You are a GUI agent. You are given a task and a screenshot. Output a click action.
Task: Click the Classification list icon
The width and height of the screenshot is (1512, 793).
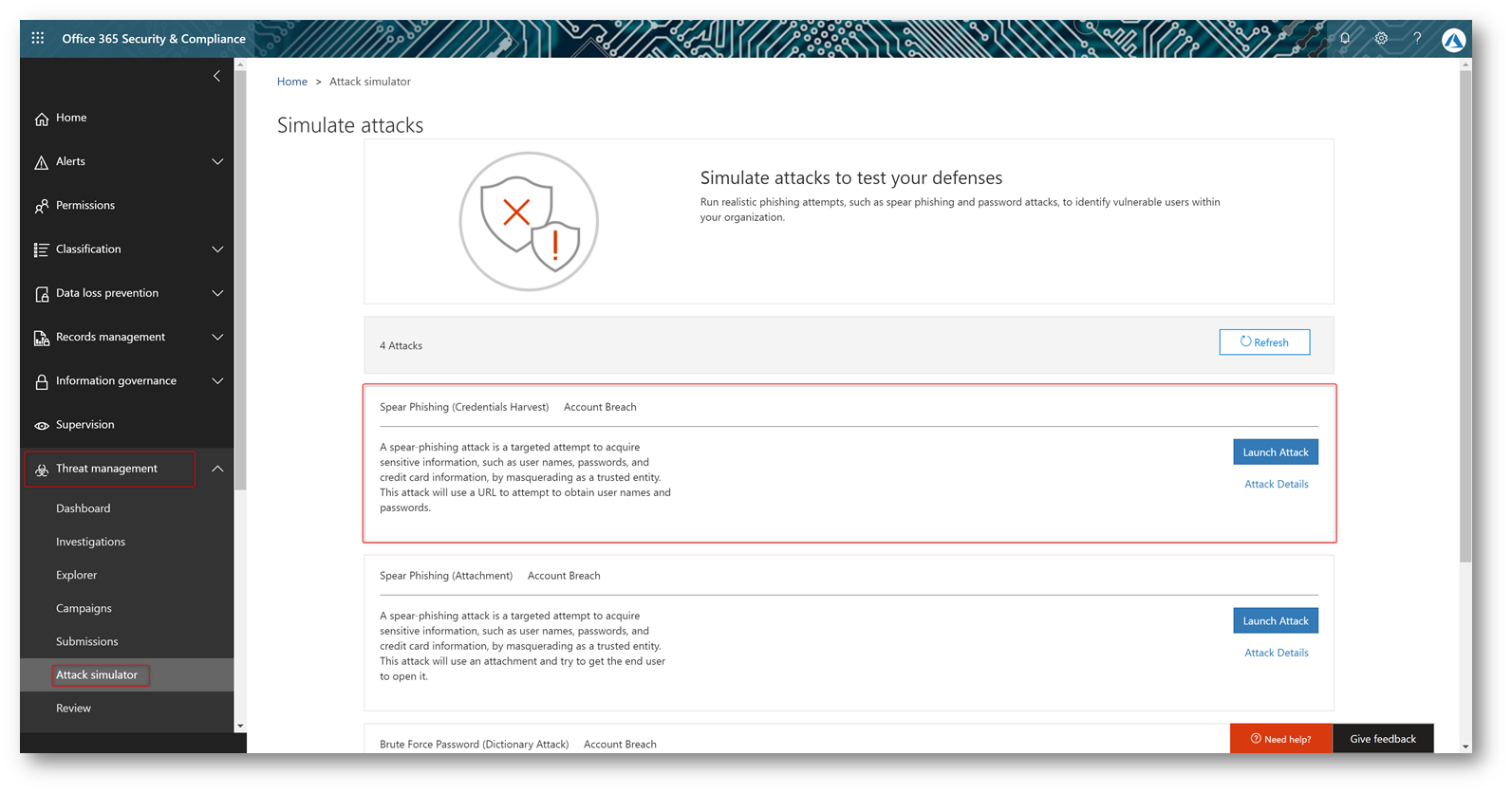tap(42, 249)
